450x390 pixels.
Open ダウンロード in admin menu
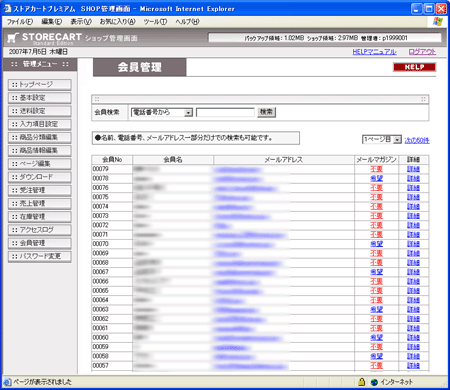coord(40,177)
